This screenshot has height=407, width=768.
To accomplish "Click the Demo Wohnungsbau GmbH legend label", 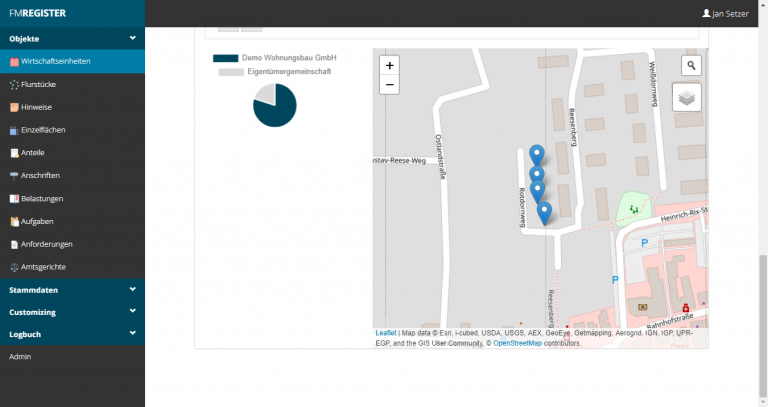I will [289, 58].
